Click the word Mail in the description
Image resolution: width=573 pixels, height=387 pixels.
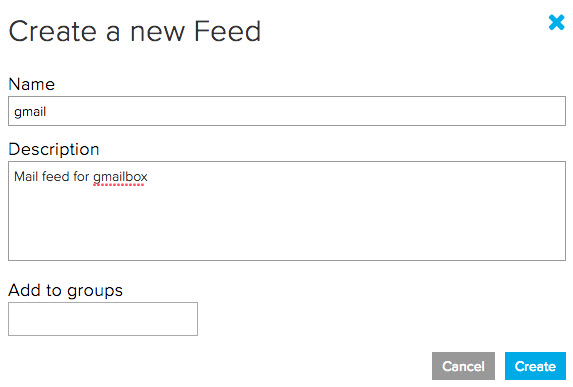[x=26, y=177]
